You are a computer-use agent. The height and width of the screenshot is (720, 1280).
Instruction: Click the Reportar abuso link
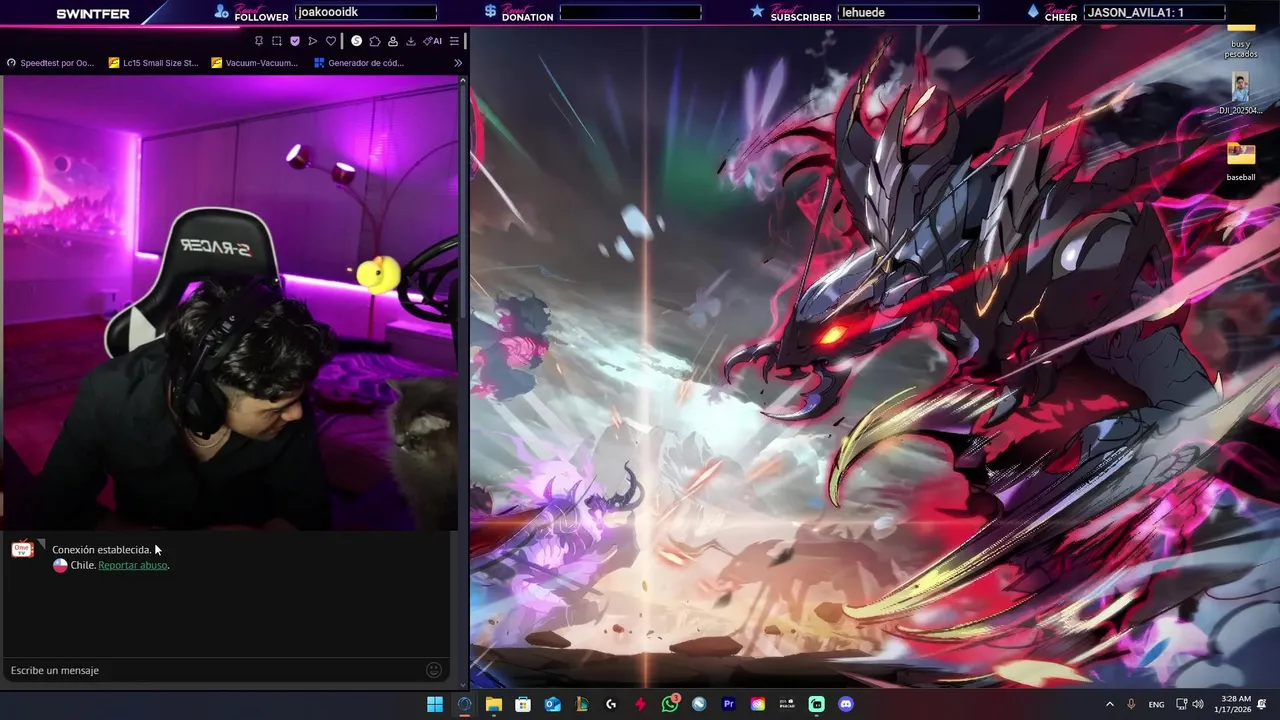(133, 565)
